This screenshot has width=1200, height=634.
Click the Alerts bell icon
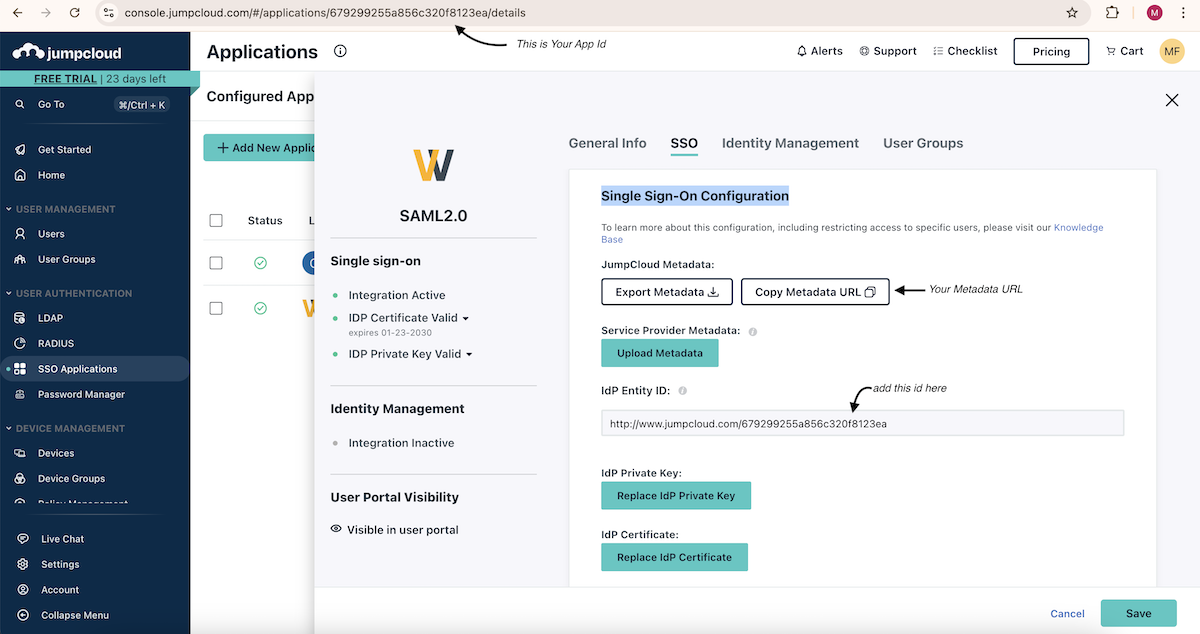802,51
